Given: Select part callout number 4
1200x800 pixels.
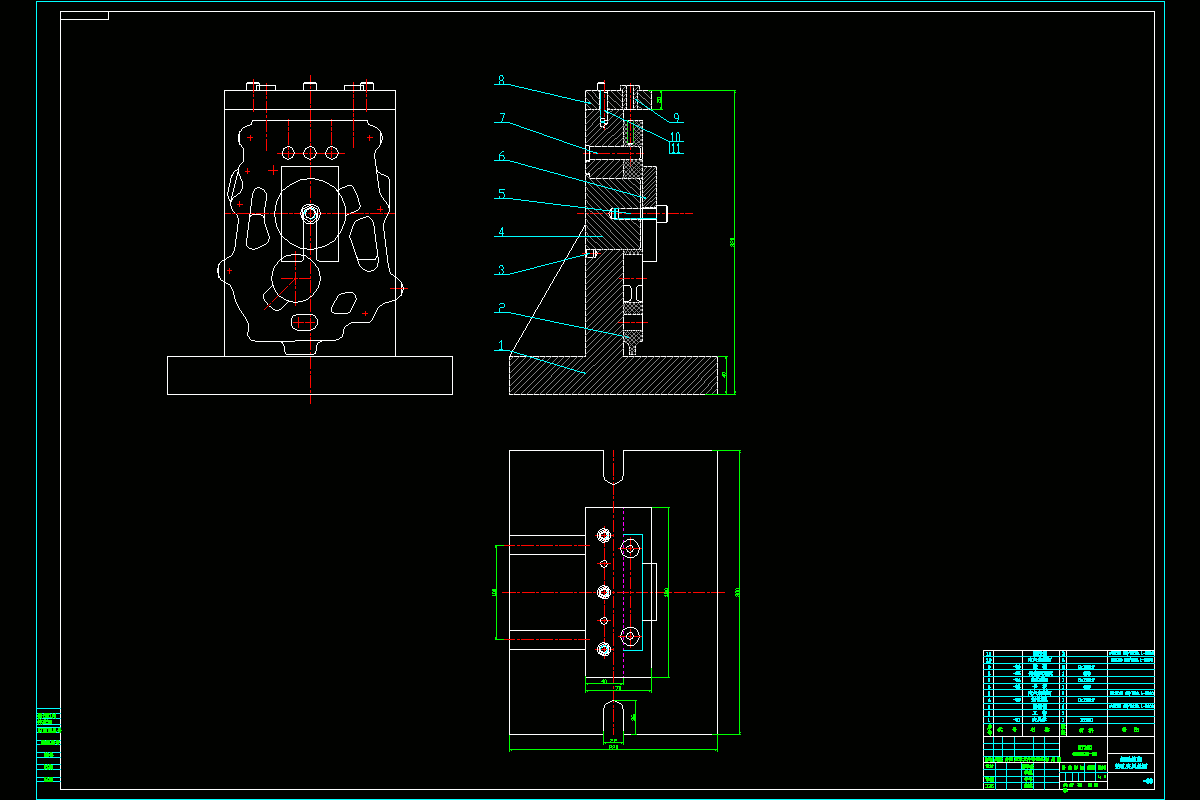Looking at the screenshot, I should (x=501, y=232).
